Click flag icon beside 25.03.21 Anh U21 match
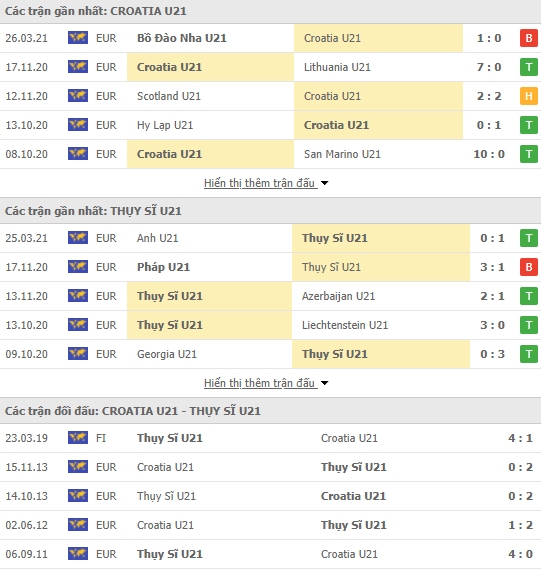 (78, 238)
